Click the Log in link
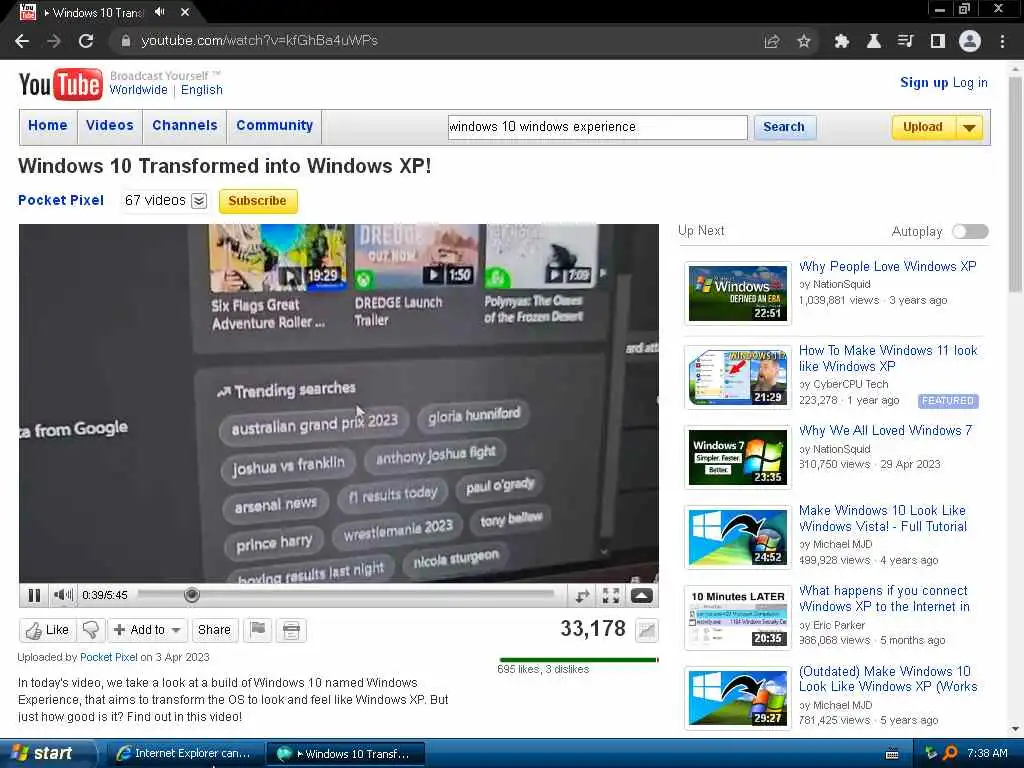Screen dimensions: 1024x768 (x=970, y=83)
